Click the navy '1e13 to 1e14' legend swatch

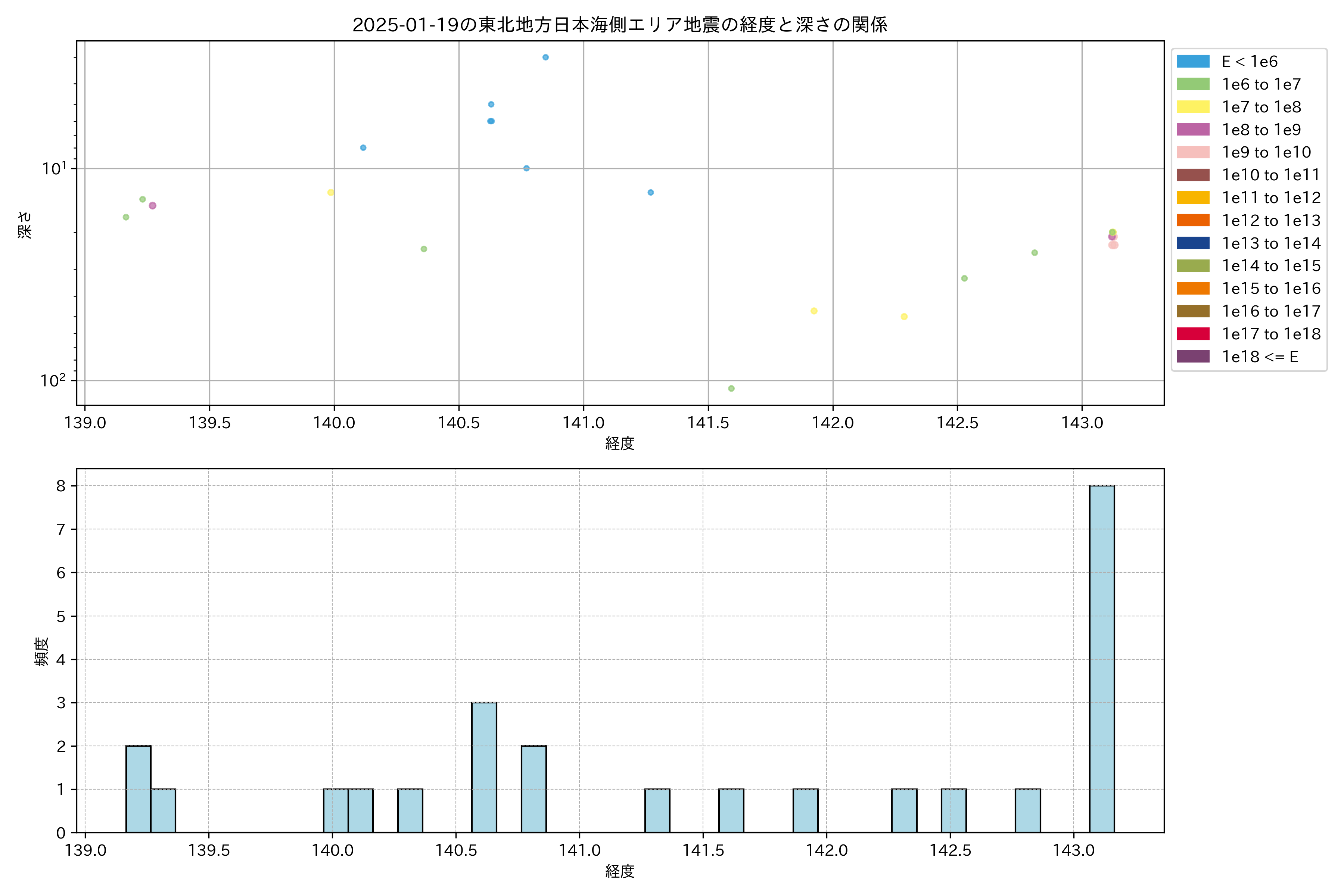(1192, 243)
